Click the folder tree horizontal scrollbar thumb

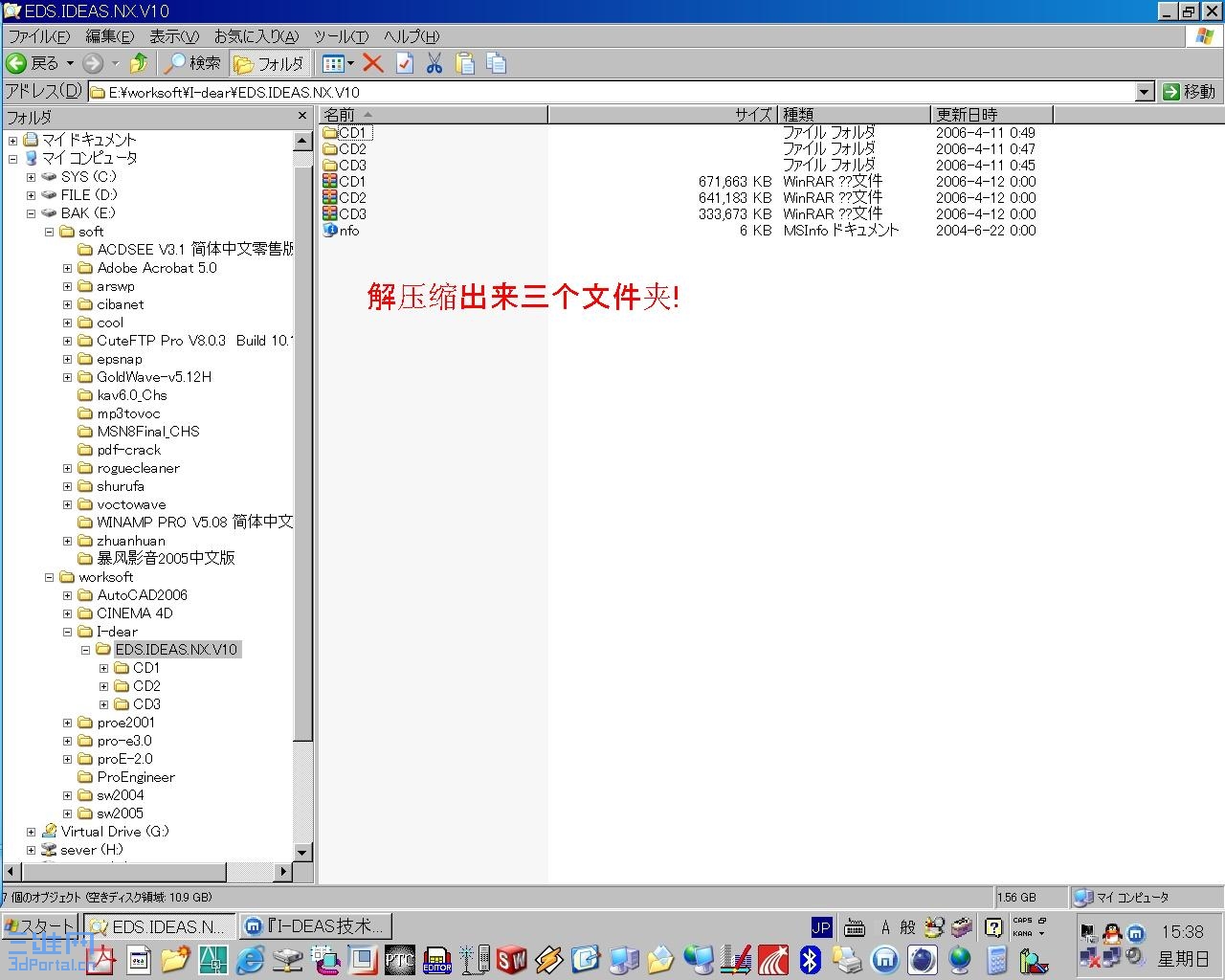tap(123, 872)
